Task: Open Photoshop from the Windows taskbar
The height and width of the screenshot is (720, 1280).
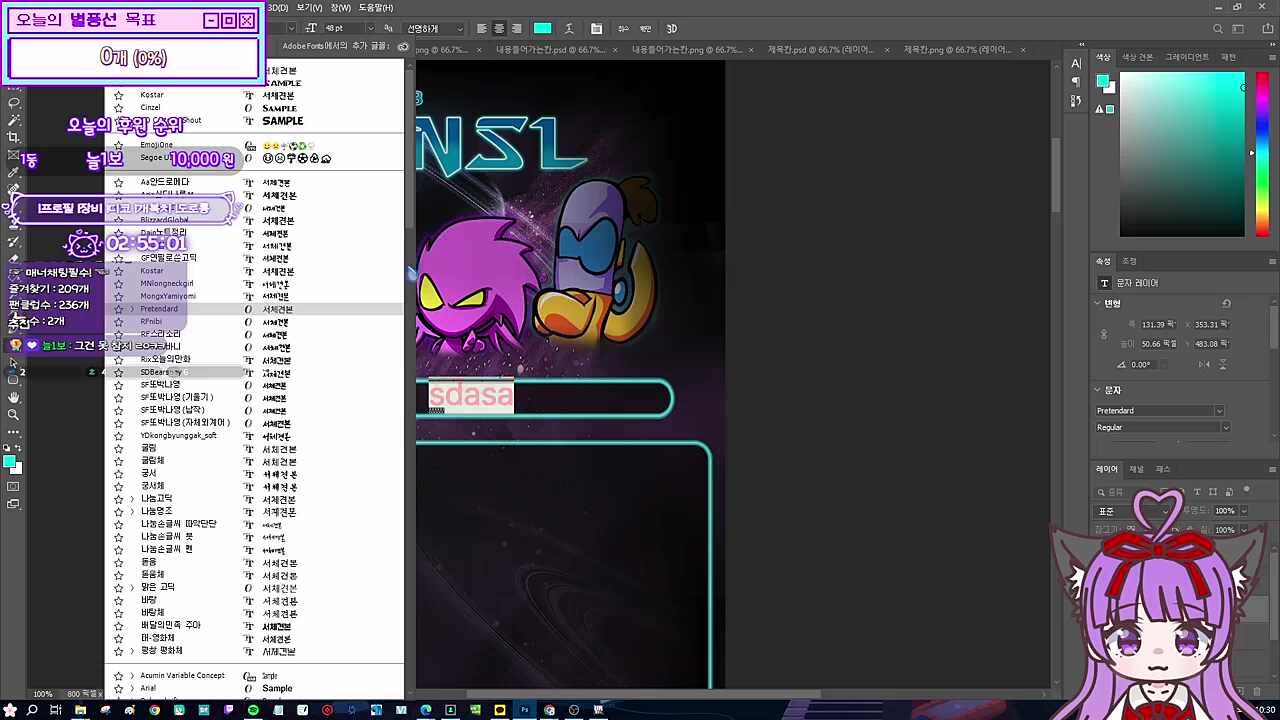Action: pyautogui.click(x=524, y=710)
